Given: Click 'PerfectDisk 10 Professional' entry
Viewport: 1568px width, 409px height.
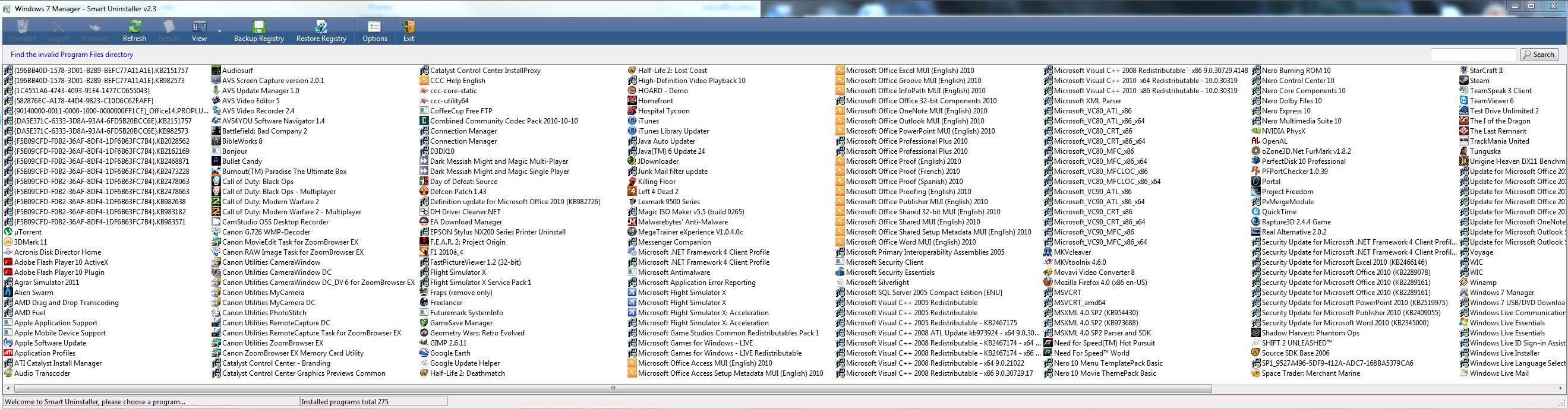Looking at the screenshot, I should pos(1298,161).
